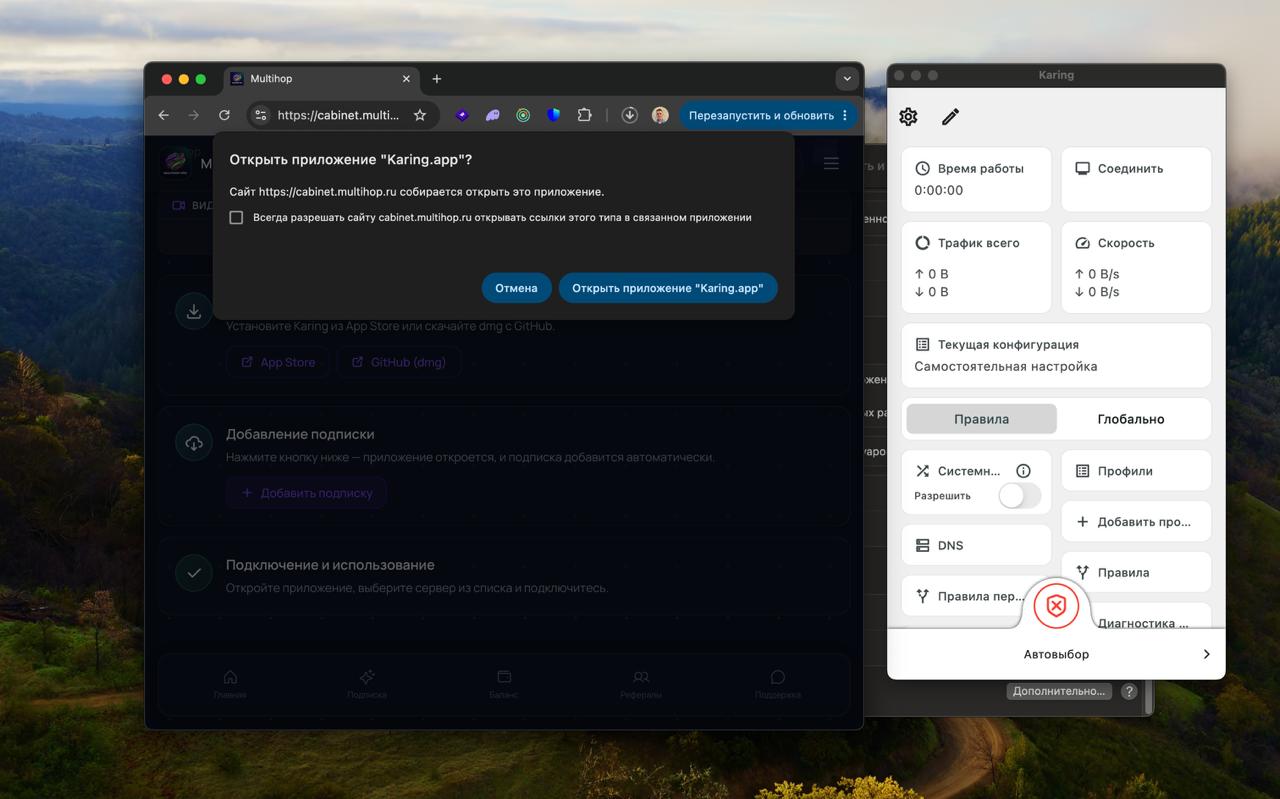Image resolution: width=1280 pixels, height=799 pixels.
Task: Click Chrome's forward arrow
Action: pos(194,116)
